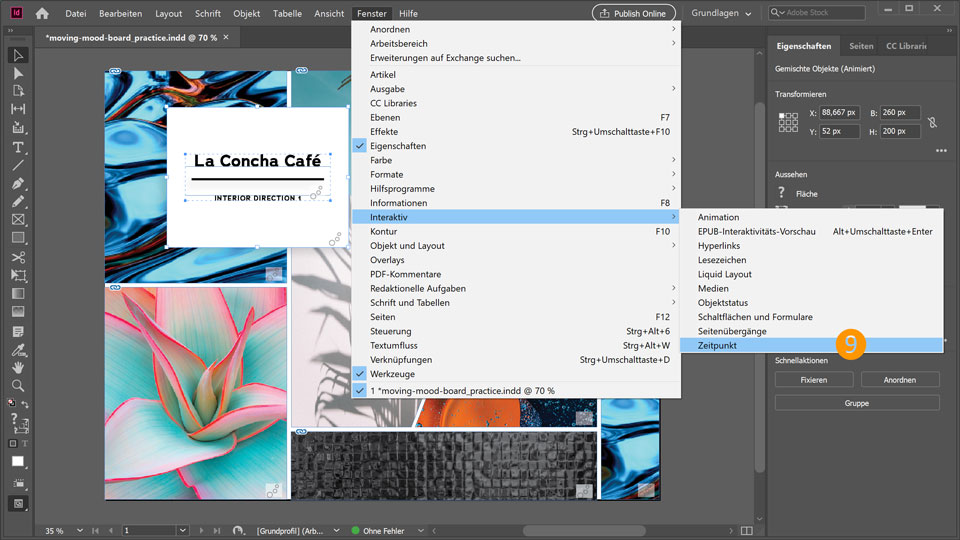Select the Hand tool

coord(18,367)
